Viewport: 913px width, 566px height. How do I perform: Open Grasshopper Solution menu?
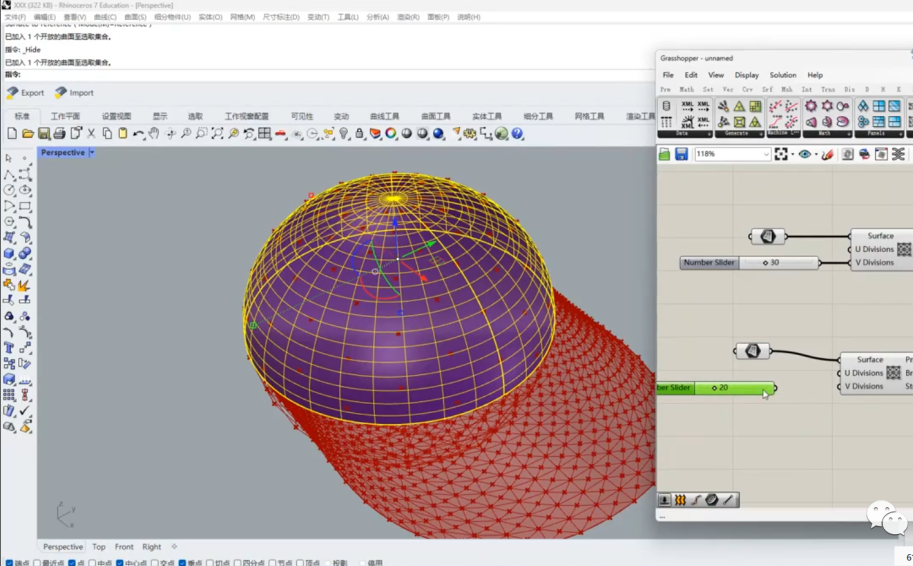click(x=782, y=75)
